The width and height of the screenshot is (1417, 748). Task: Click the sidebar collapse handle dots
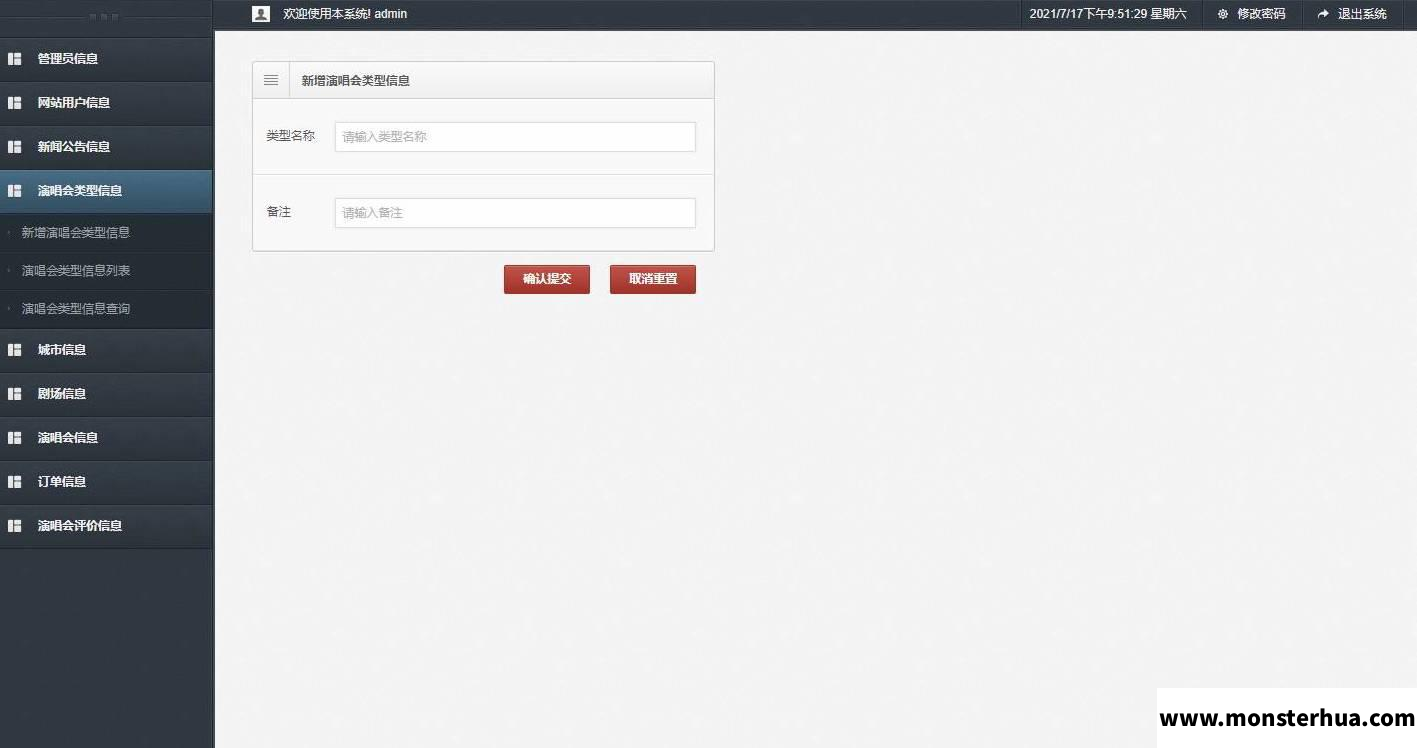click(105, 17)
